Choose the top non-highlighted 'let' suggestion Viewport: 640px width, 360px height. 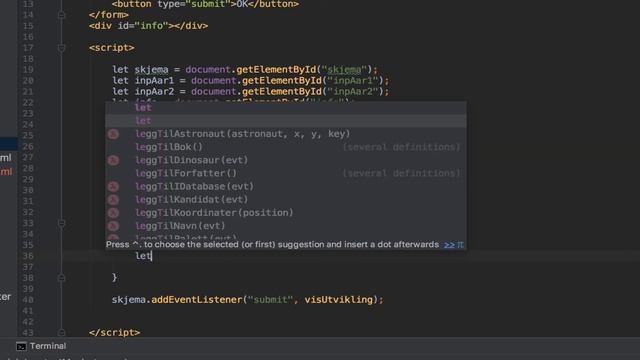pos(286,108)
